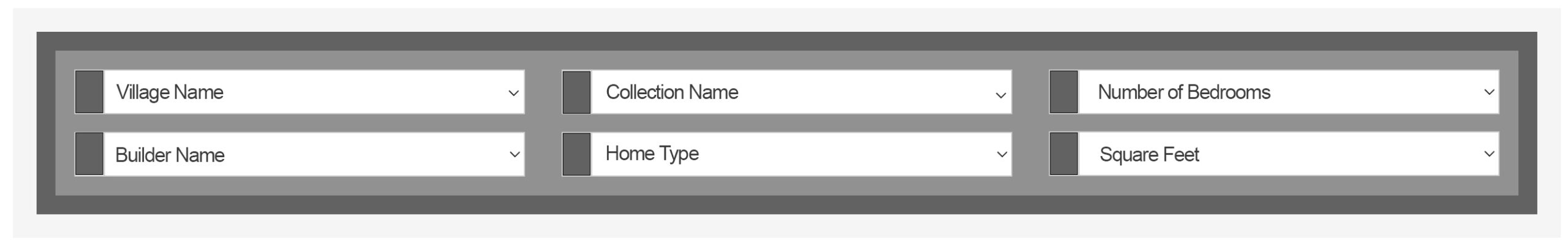The image size is (1568, 252).
Task: Expand Square Feet using its chevron arrow
Action: 1490,154
